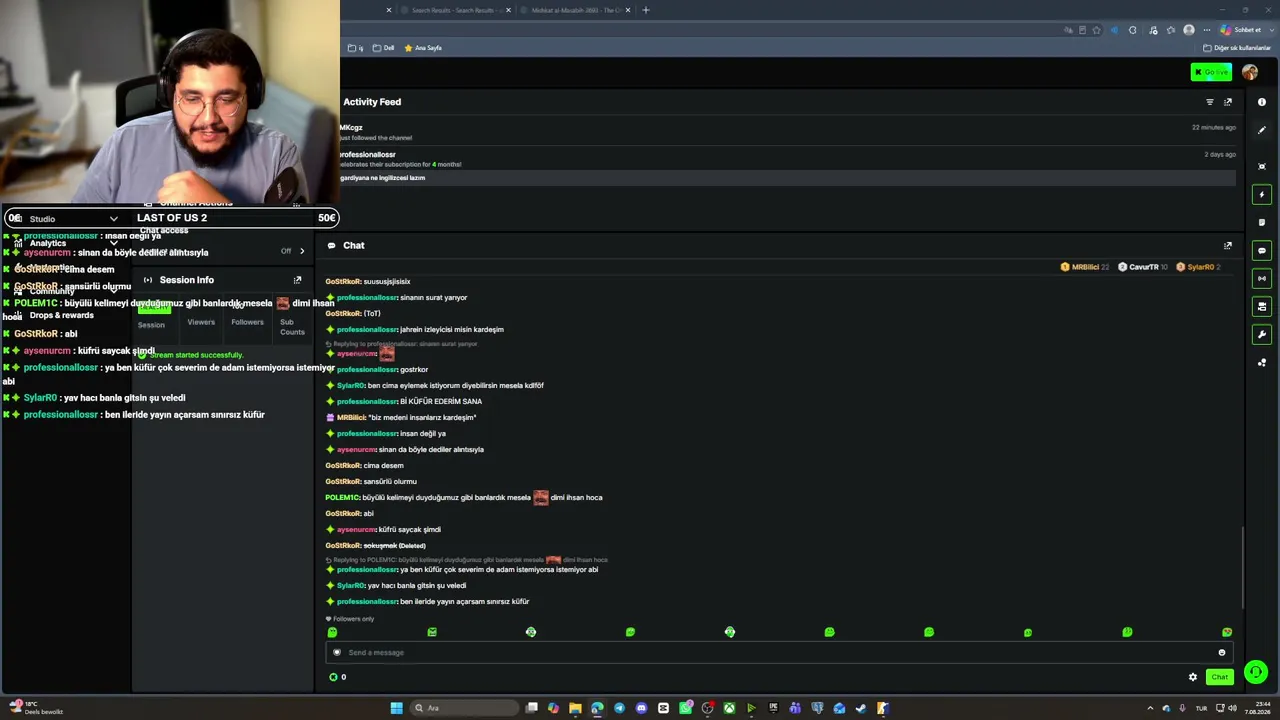Viewport: 1280px width, 720px height.
Task: Click the "cima desem" chat message
Action: (384, 466)
